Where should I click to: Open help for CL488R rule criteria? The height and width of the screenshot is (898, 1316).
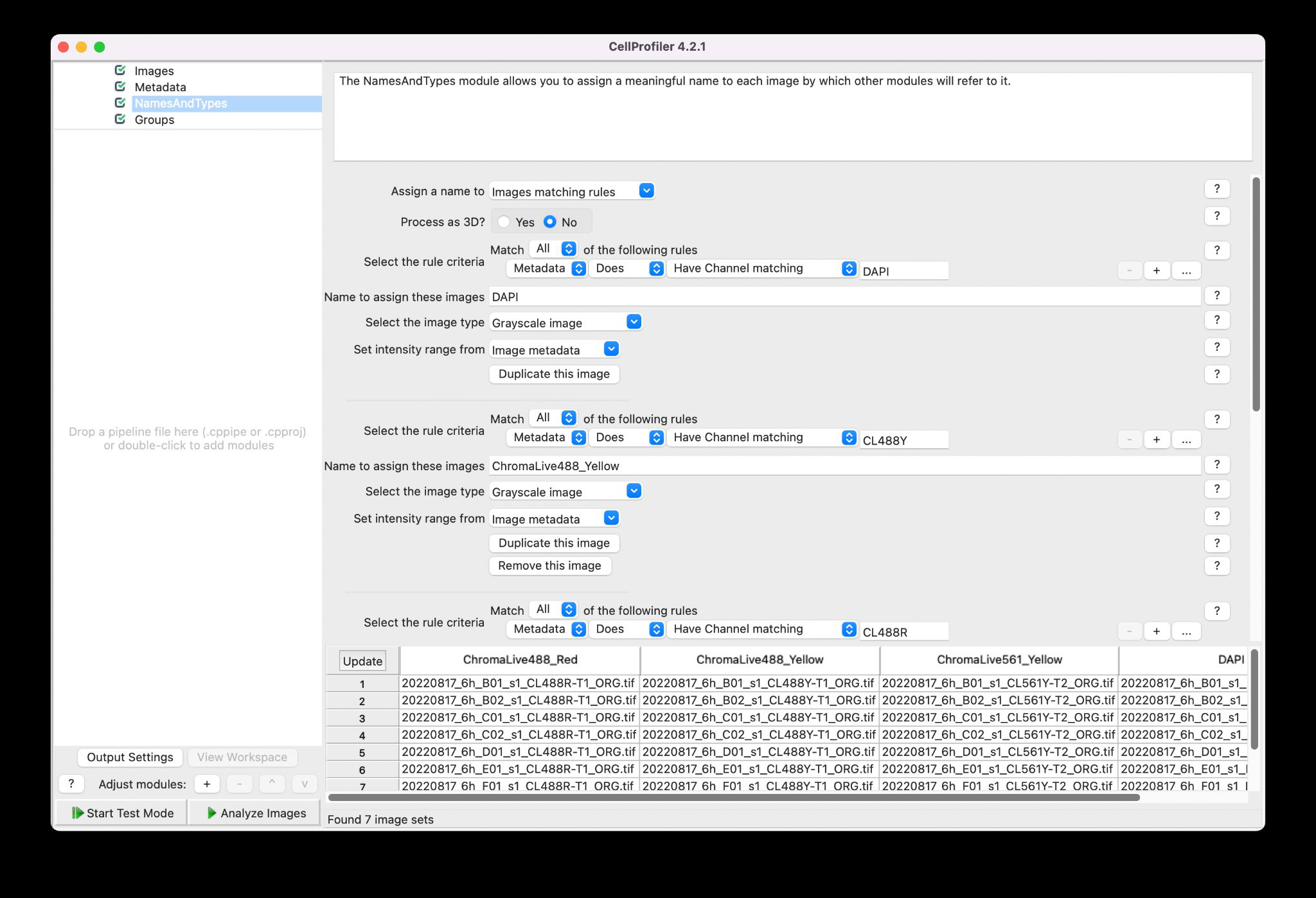tap(1217, 611)
